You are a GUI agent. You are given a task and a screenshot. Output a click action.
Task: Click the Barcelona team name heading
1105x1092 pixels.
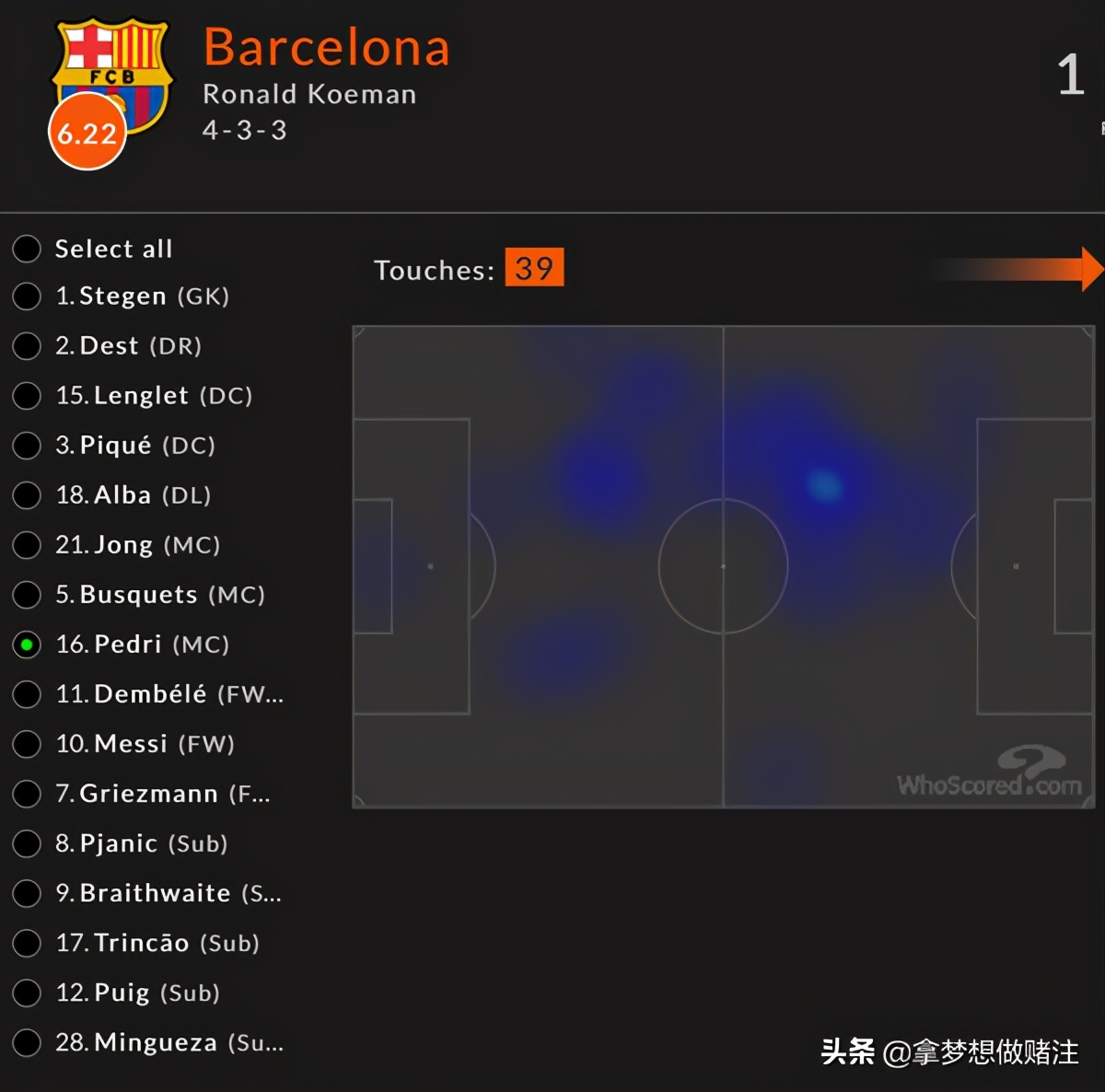327,48
